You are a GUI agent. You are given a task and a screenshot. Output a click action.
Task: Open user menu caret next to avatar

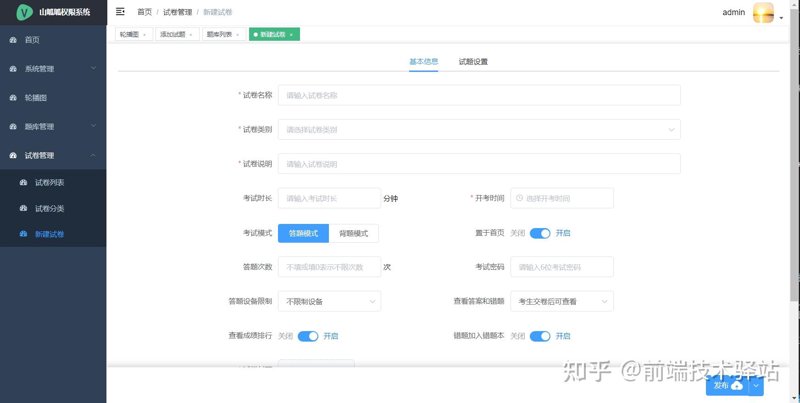click(782, 18)
